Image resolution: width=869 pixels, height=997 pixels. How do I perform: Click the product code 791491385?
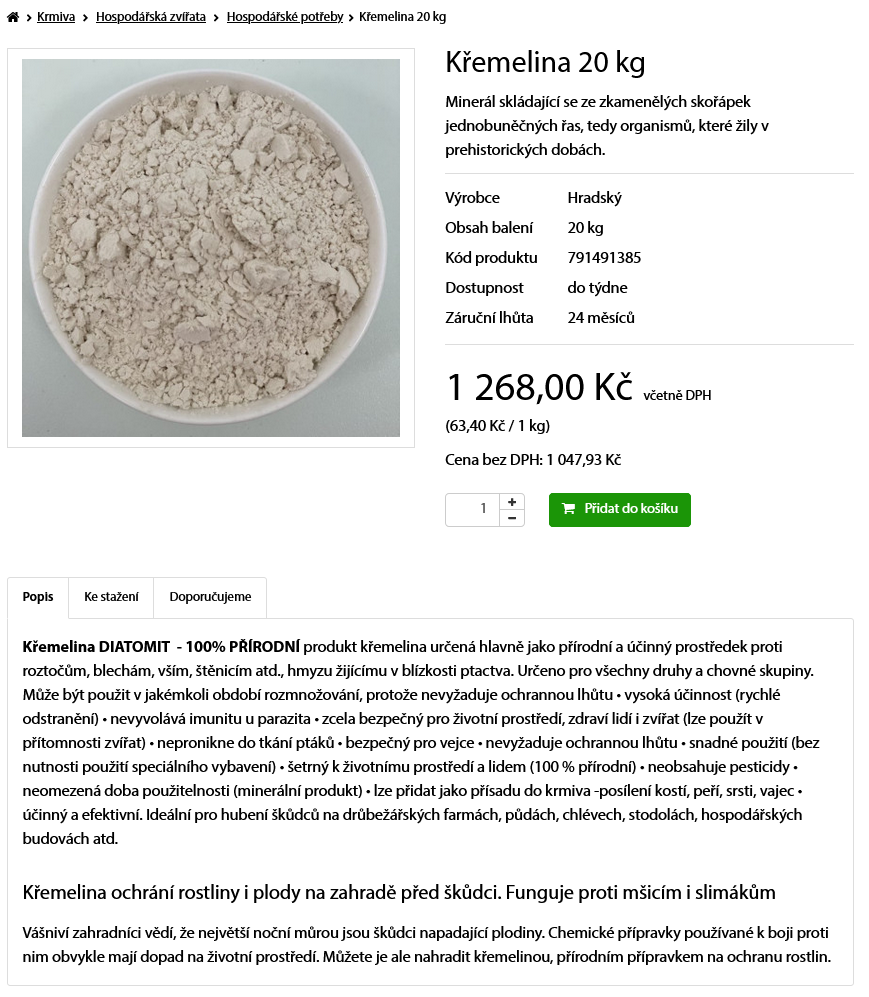tap(604, 258)
